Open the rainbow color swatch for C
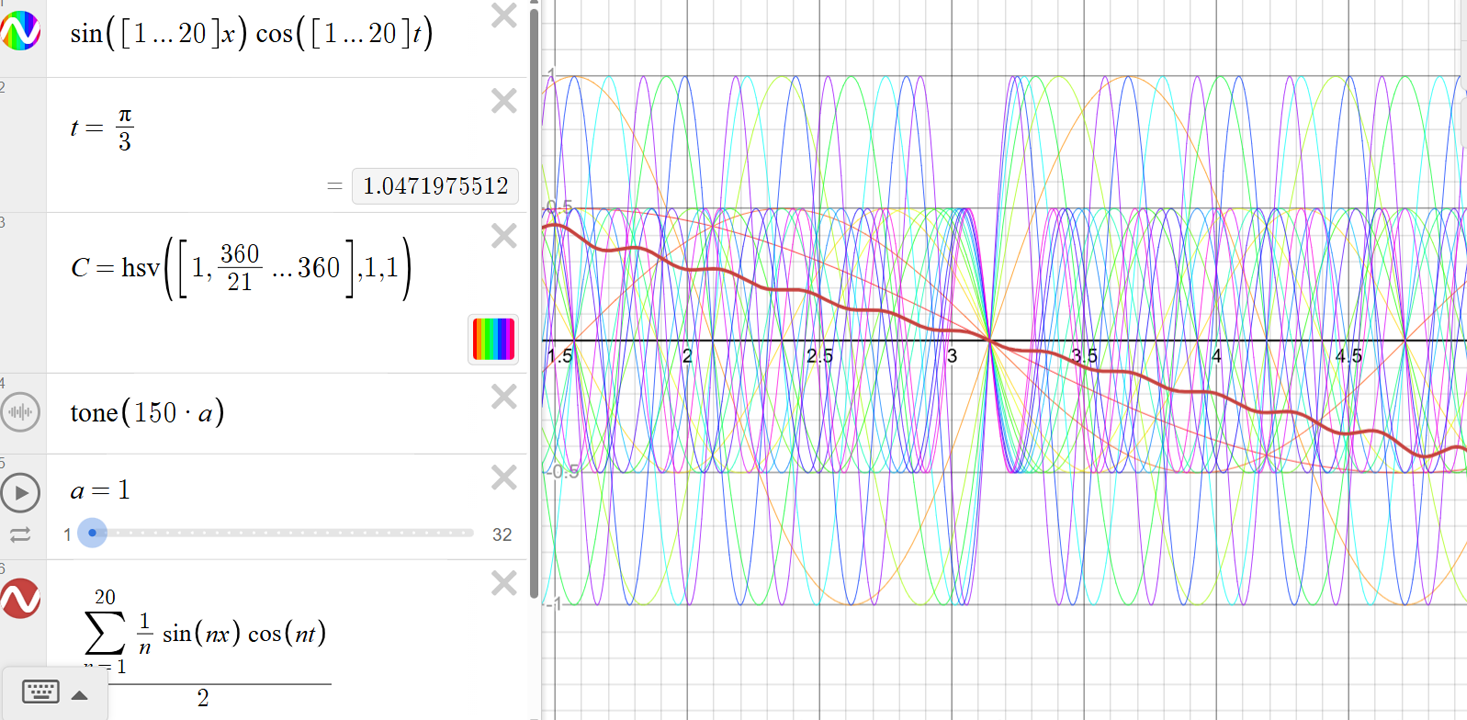The height and width of the screenshot is (720, 1467). (492, 339)
